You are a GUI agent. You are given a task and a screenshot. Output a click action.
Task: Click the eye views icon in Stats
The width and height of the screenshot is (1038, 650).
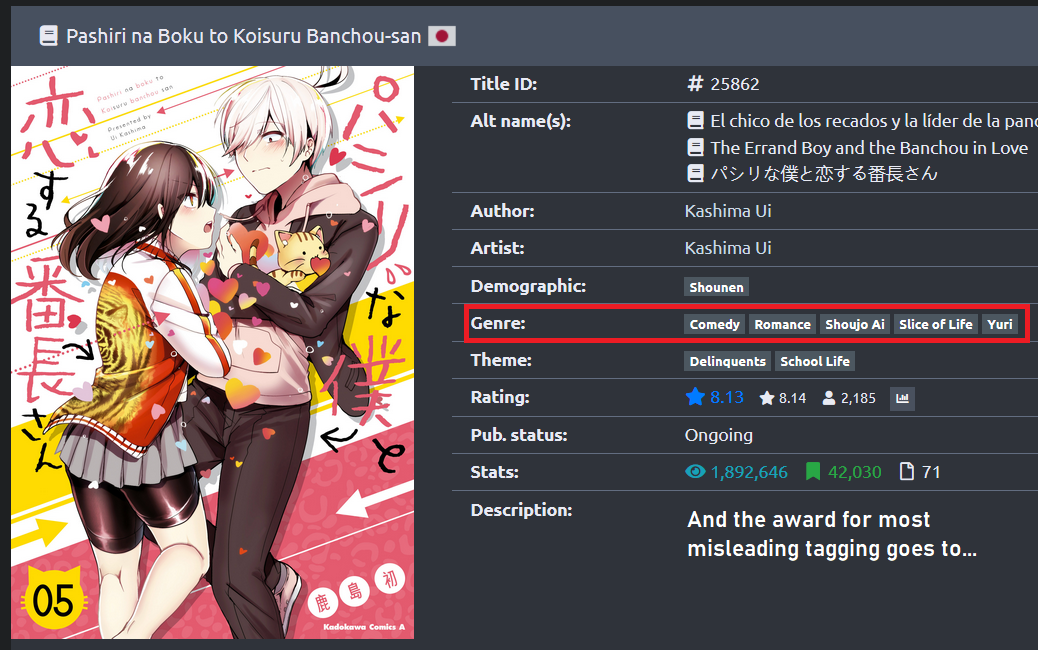coord(695,472)
